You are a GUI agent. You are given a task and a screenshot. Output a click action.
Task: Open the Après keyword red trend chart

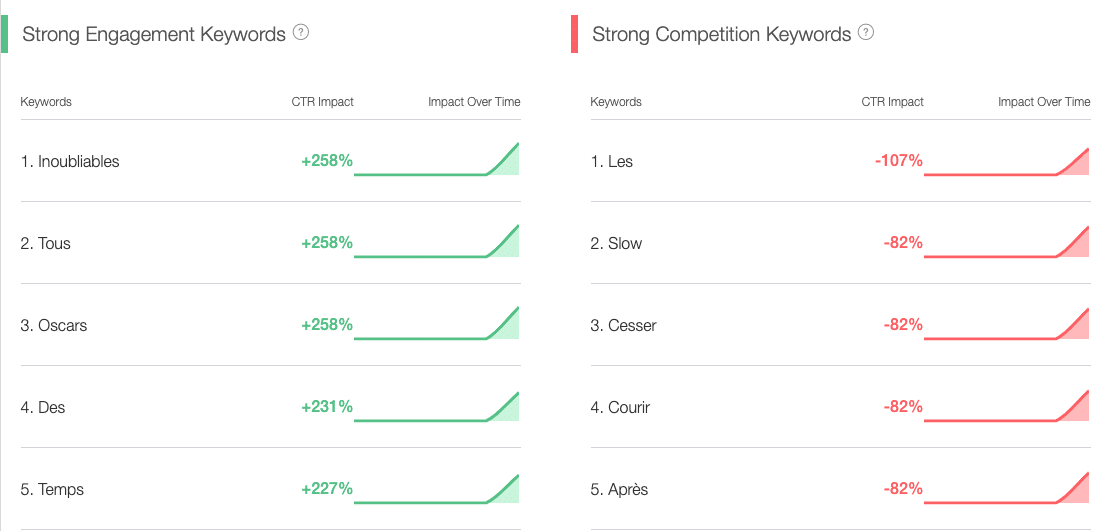[x=1007, y=488]
